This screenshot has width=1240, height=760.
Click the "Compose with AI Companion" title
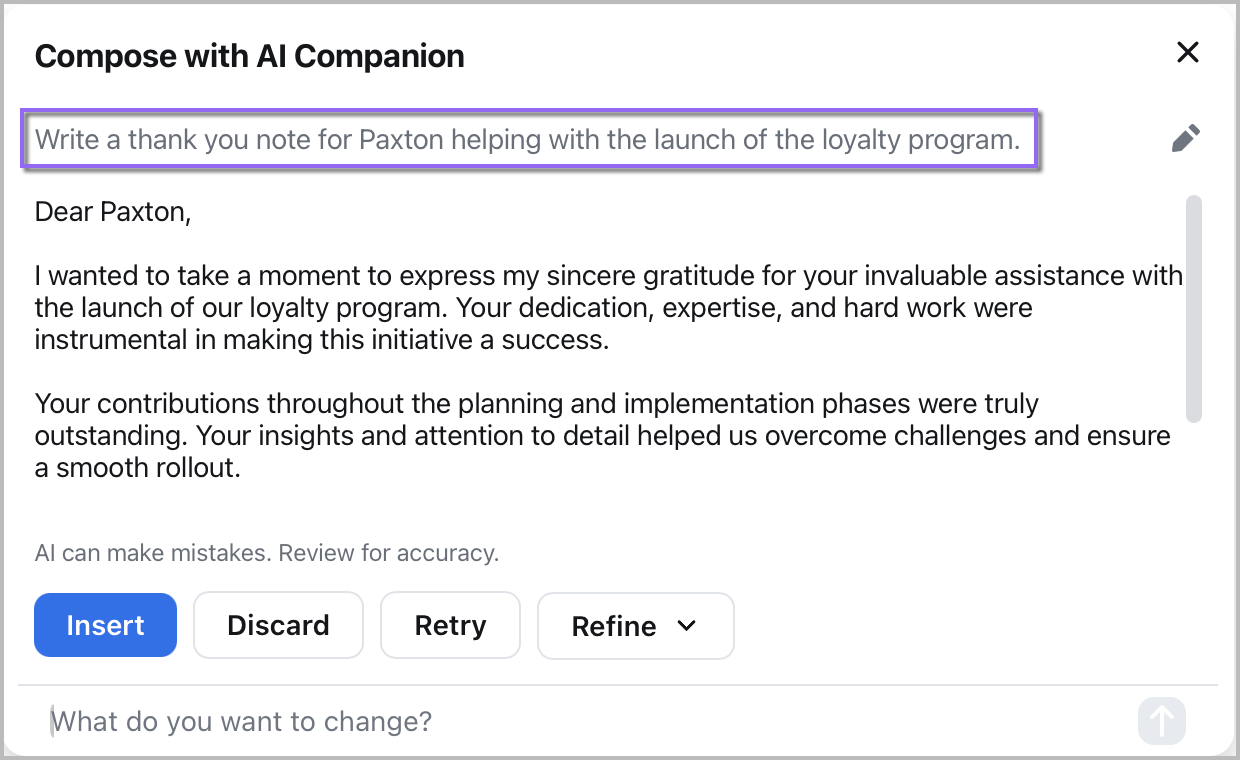coord(249,56)
